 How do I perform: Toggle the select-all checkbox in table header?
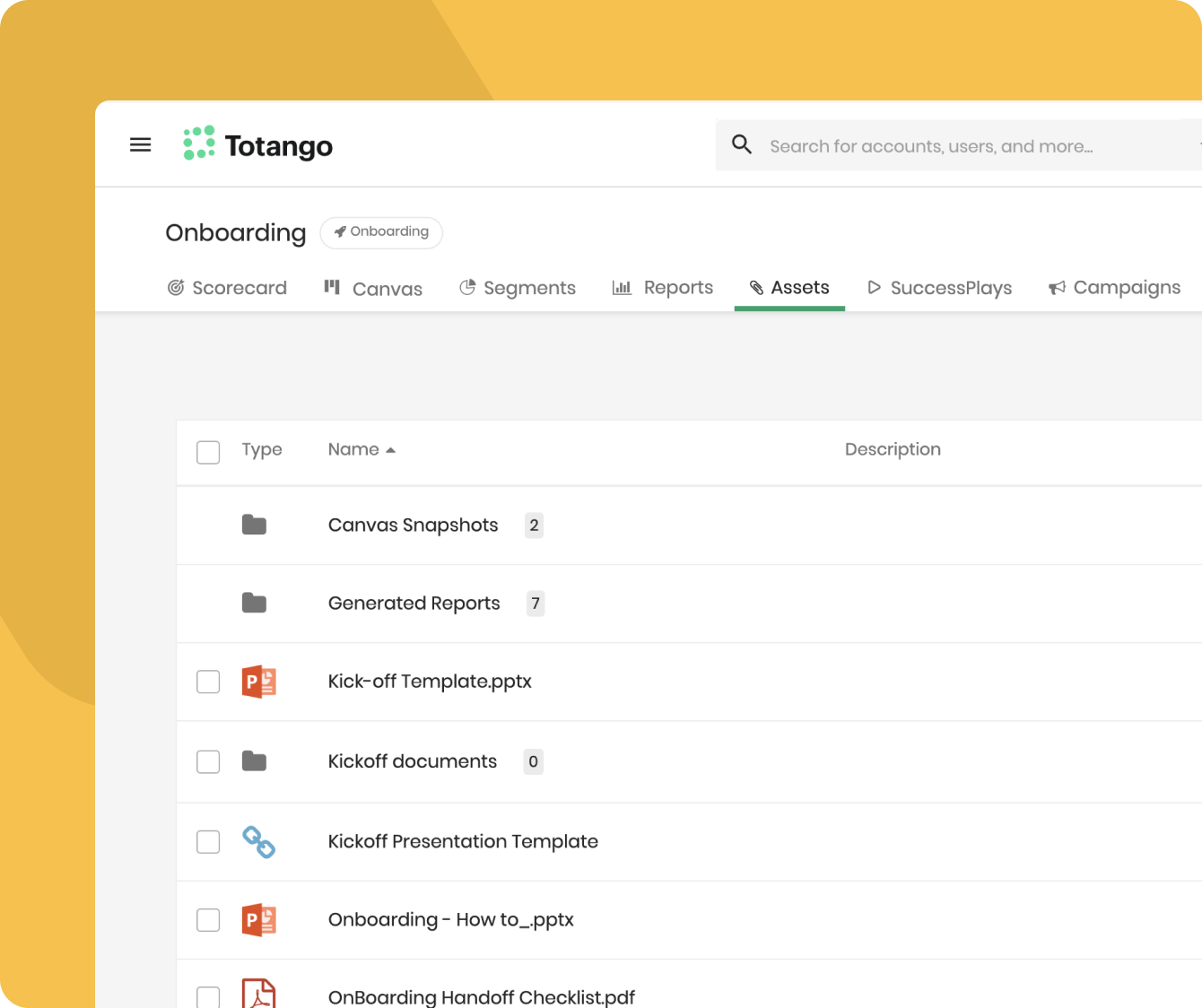(208, 452)
